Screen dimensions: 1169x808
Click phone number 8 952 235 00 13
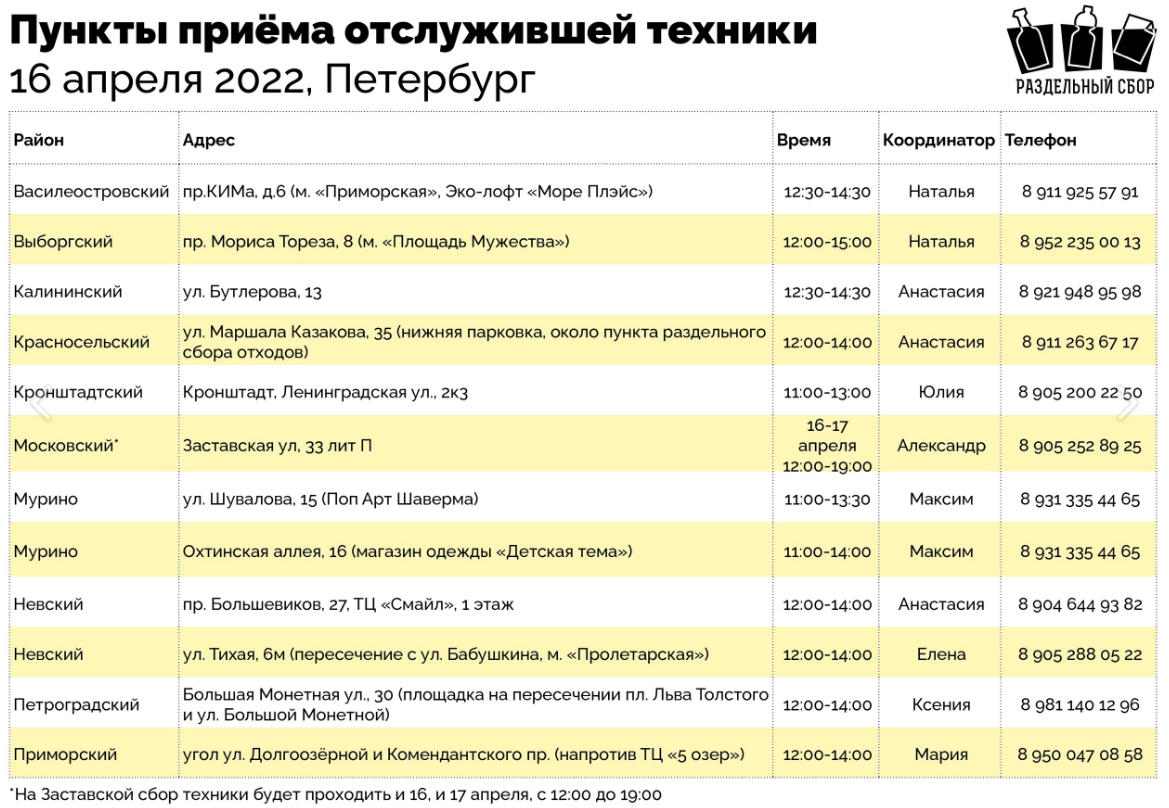click(x=1080, y=242)
